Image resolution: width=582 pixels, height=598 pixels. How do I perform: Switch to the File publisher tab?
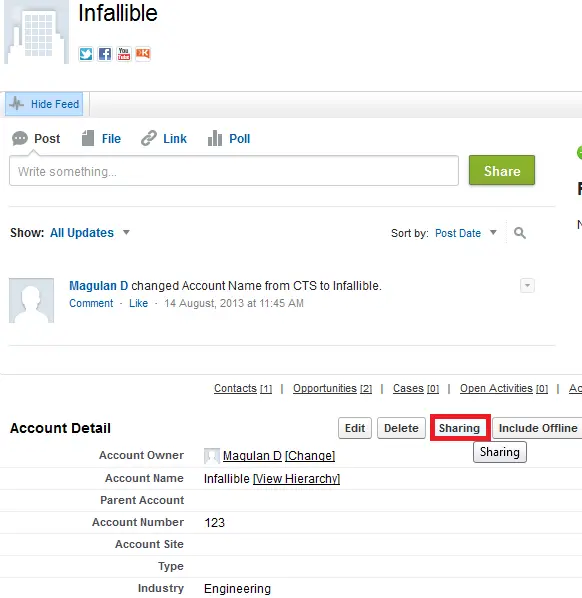pyautogui.click(x=101, y=138)
